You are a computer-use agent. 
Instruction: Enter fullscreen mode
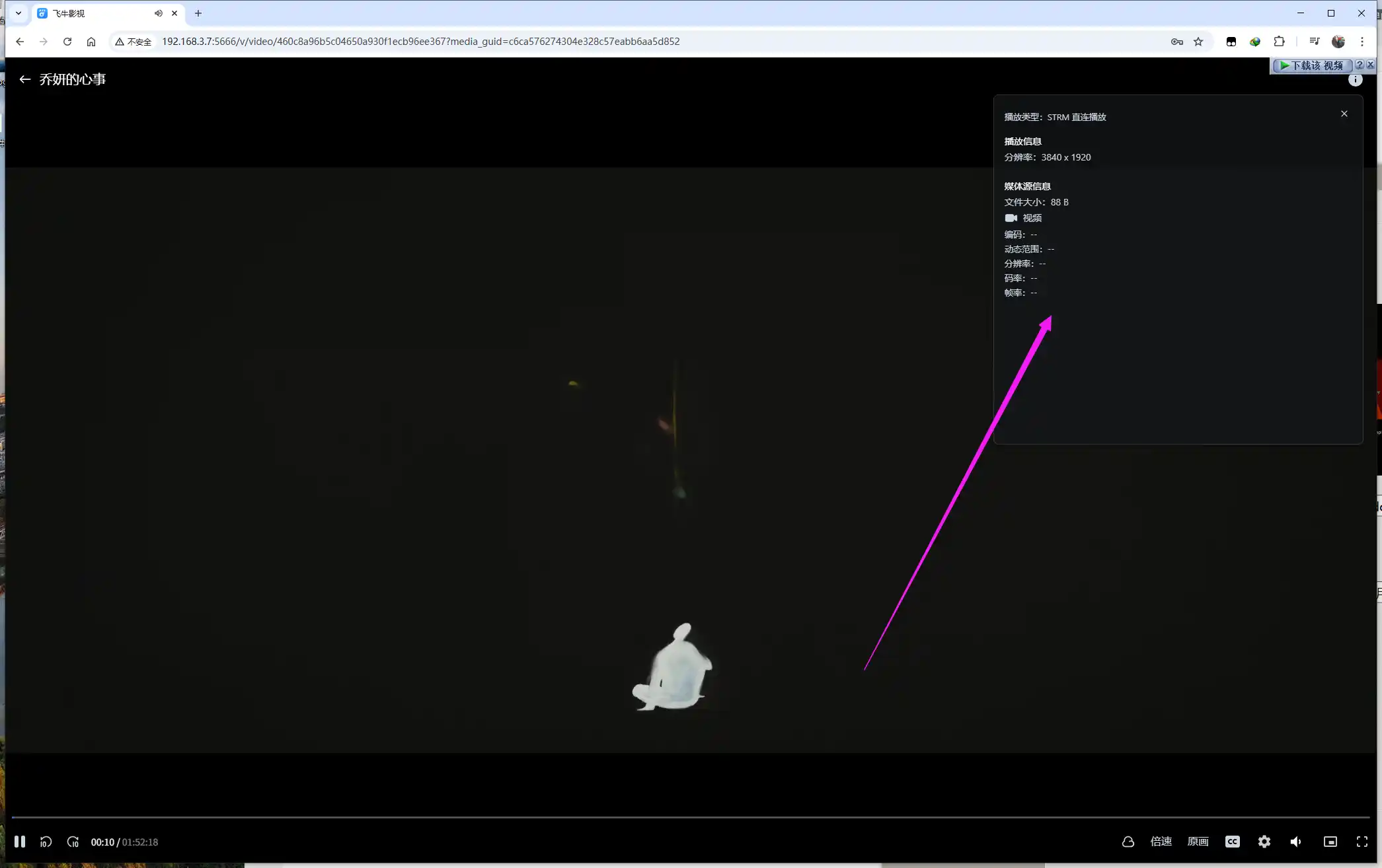pyautogui.click(x=1362, y=842)
